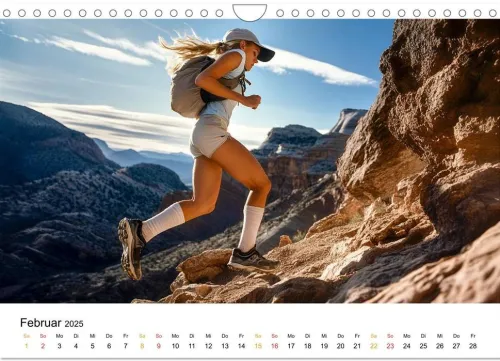The height and width of the screenshot is (361, 500).
Task: Click the raised rear trail shoe
Action: pyautogui.click(x=132, y=248)
